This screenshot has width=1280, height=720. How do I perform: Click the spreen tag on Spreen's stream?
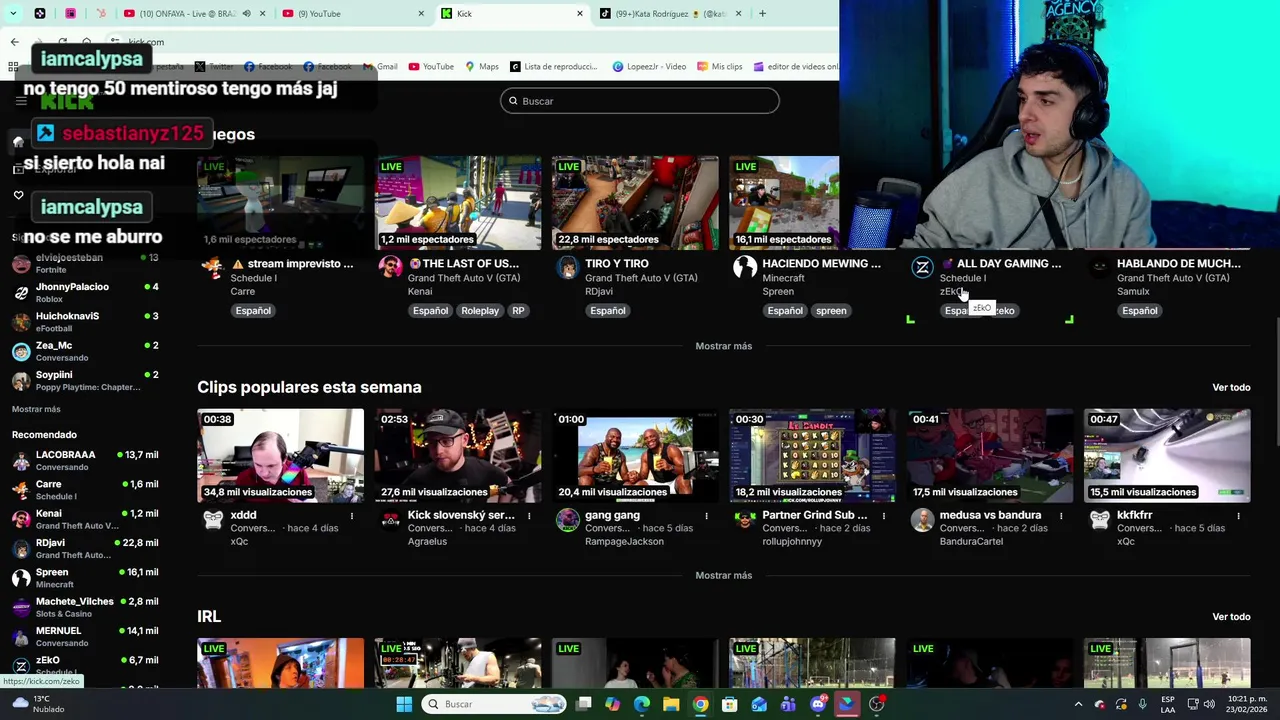tap(831, 311)
